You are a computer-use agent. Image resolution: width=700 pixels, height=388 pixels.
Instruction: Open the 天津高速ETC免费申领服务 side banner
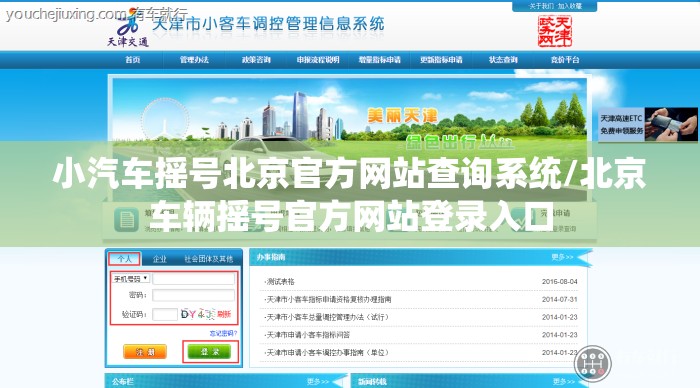(x=648, y=125)
